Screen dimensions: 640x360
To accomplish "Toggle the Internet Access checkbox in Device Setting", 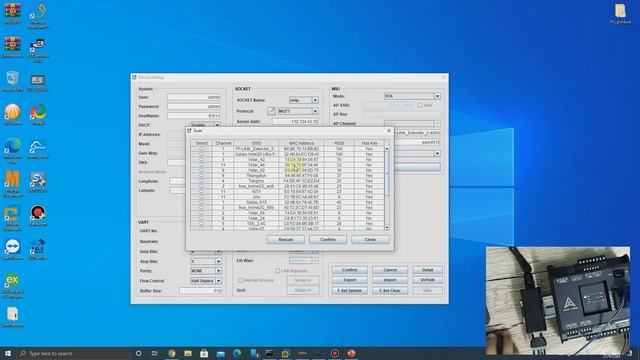I will click(240, 280).
